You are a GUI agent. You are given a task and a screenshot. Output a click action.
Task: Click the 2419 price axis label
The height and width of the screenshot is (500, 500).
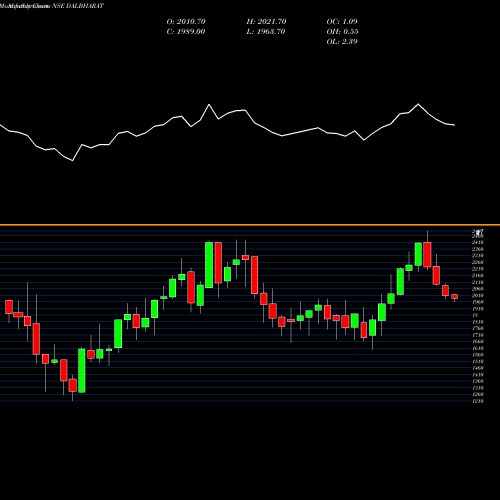click(x=478, y=242)
